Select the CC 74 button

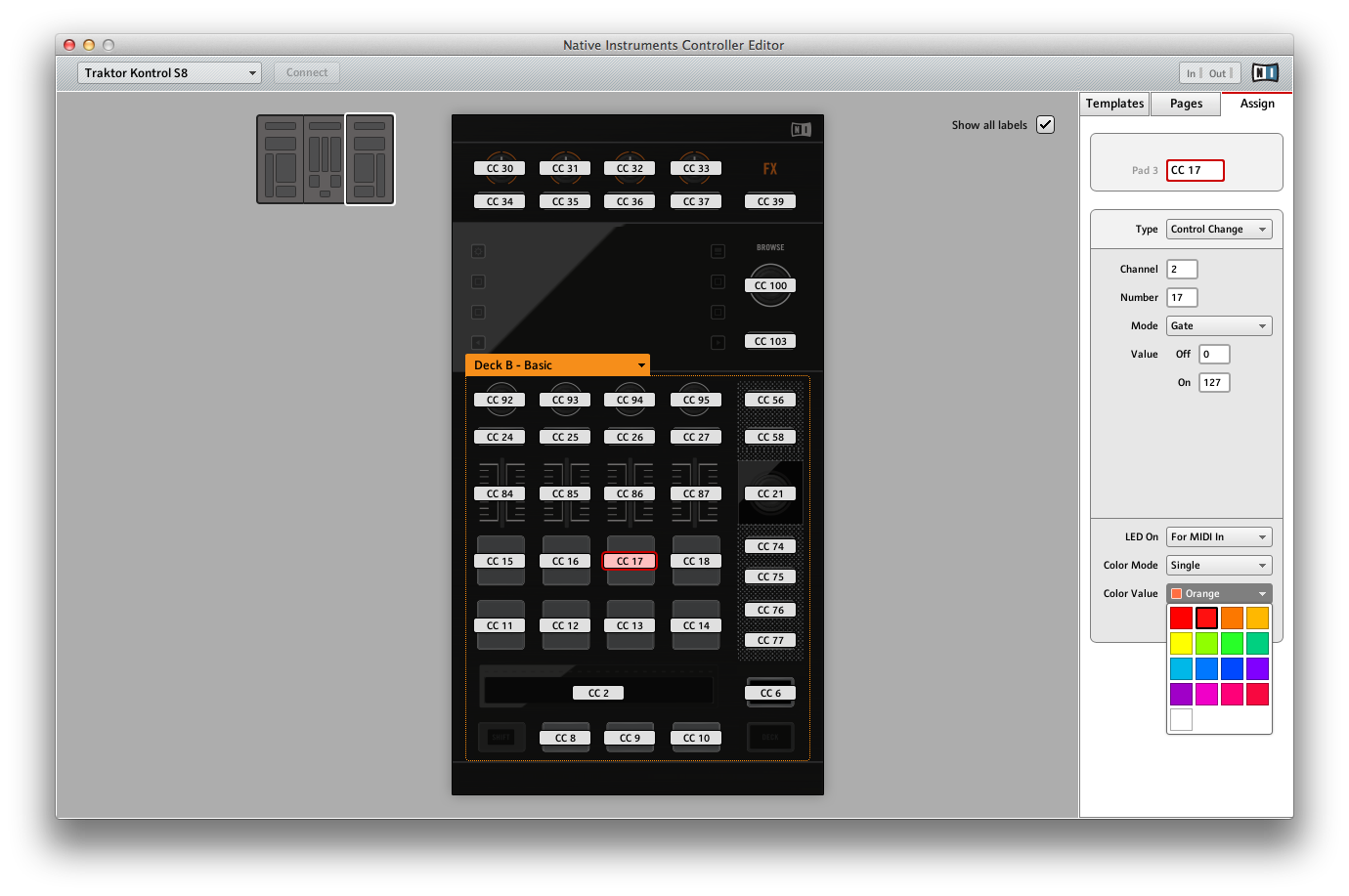point(770,546)
